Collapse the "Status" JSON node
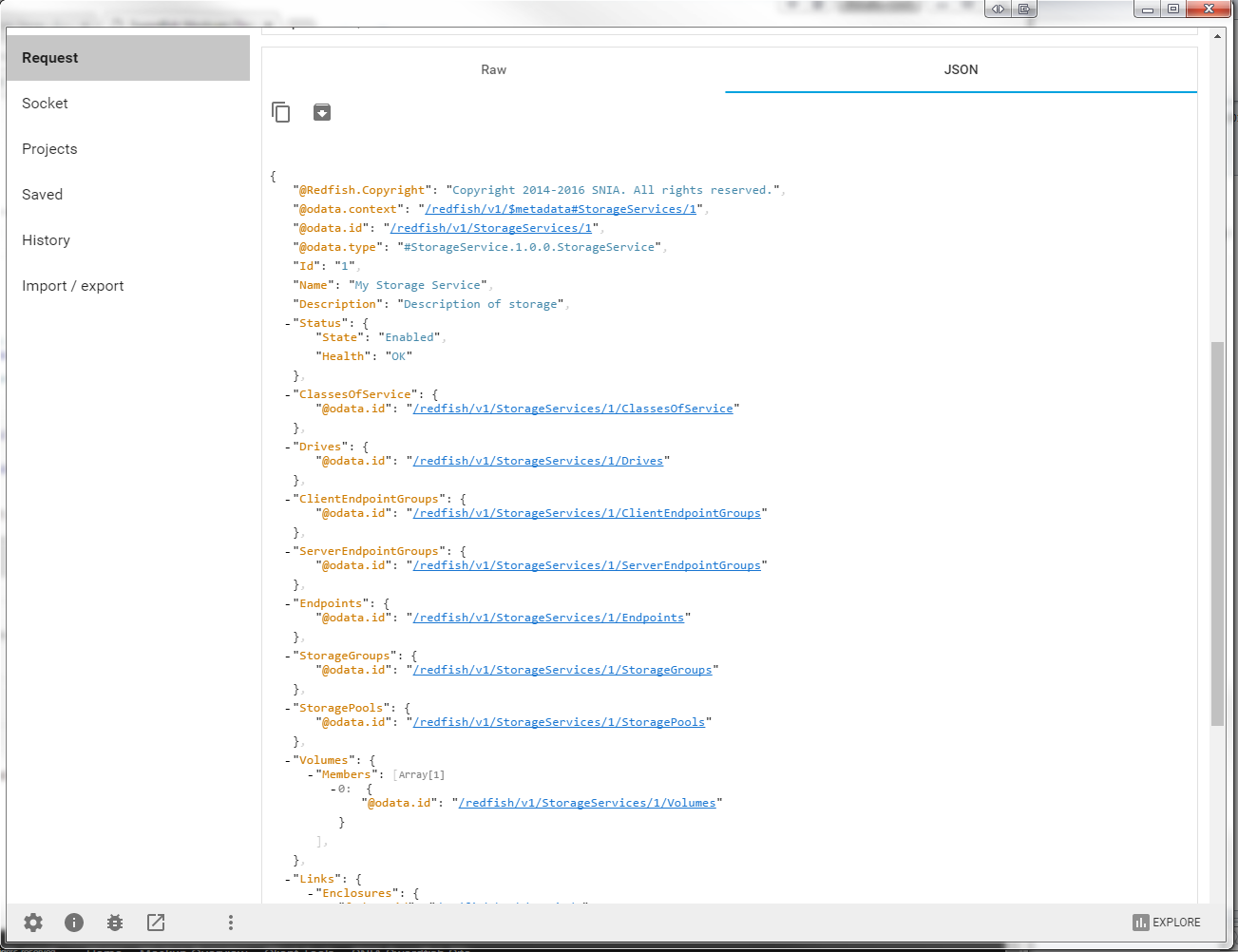Image resolution: width=1238 pixels, height=952 pixels. pos(288,324)
